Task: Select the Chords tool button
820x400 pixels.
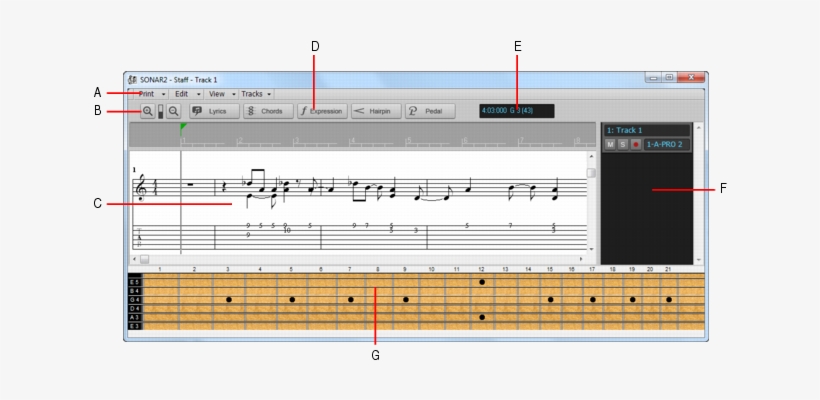Action: [x=268, y=111]
